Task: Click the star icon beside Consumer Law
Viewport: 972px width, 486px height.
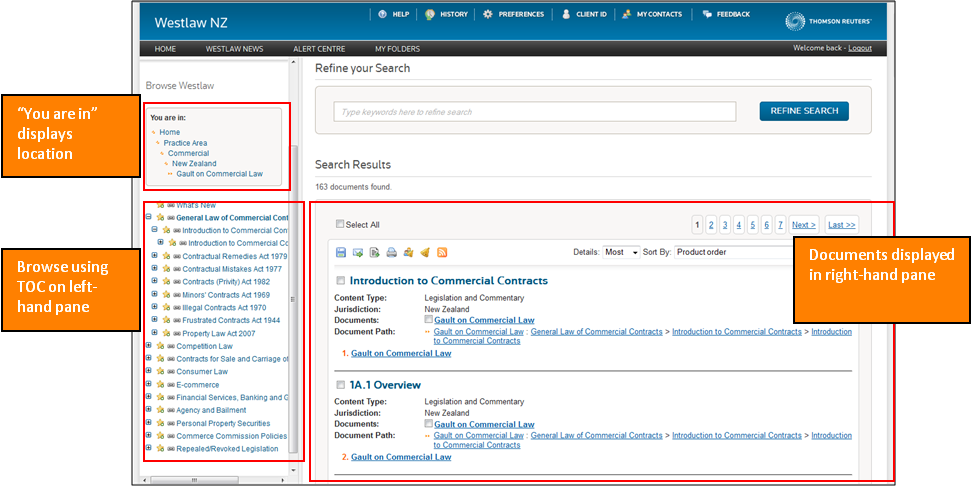Action: pos(161,372)
